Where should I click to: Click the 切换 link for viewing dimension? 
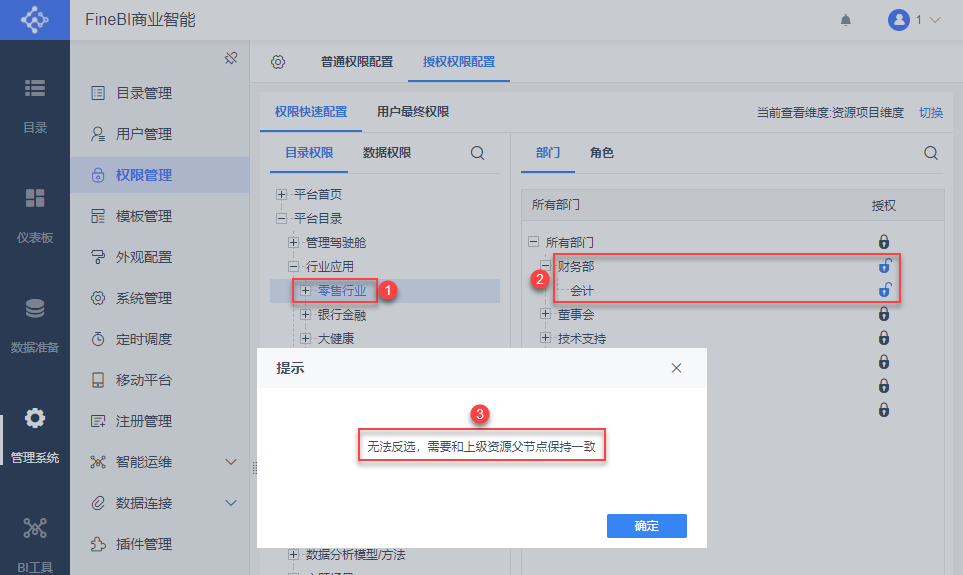930,112
